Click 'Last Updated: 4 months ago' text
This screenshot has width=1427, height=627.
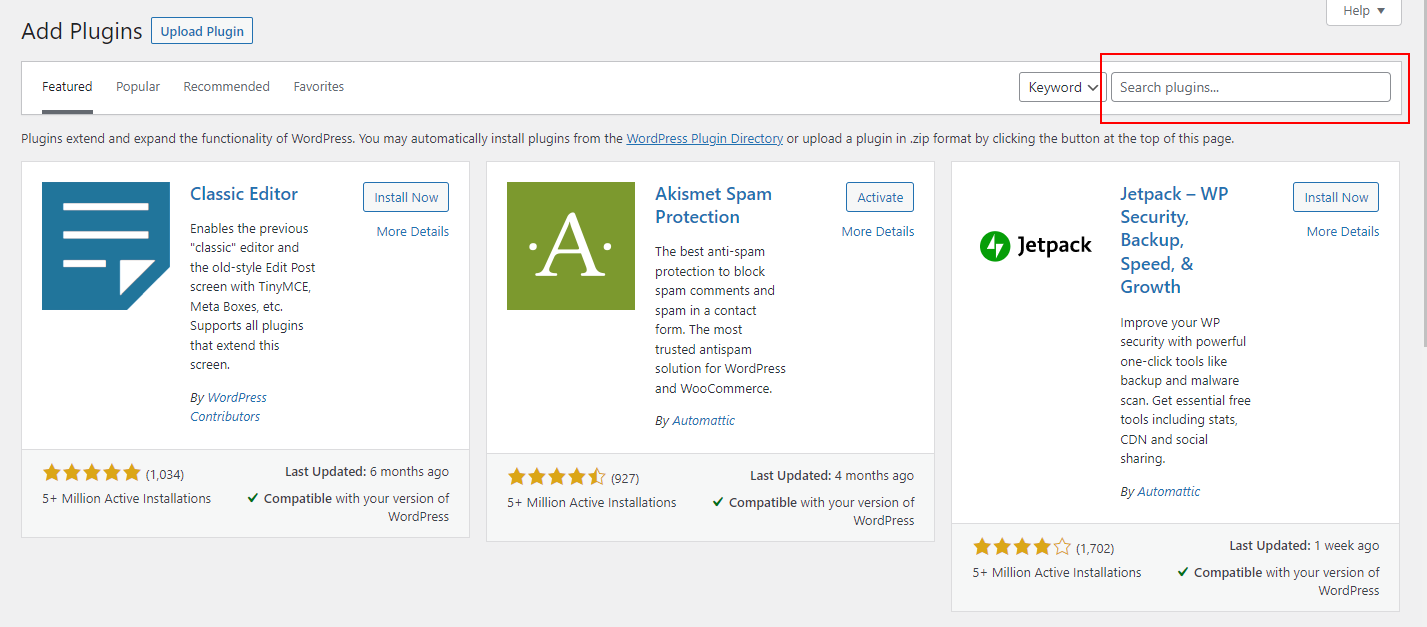click(x=832, y=476)
